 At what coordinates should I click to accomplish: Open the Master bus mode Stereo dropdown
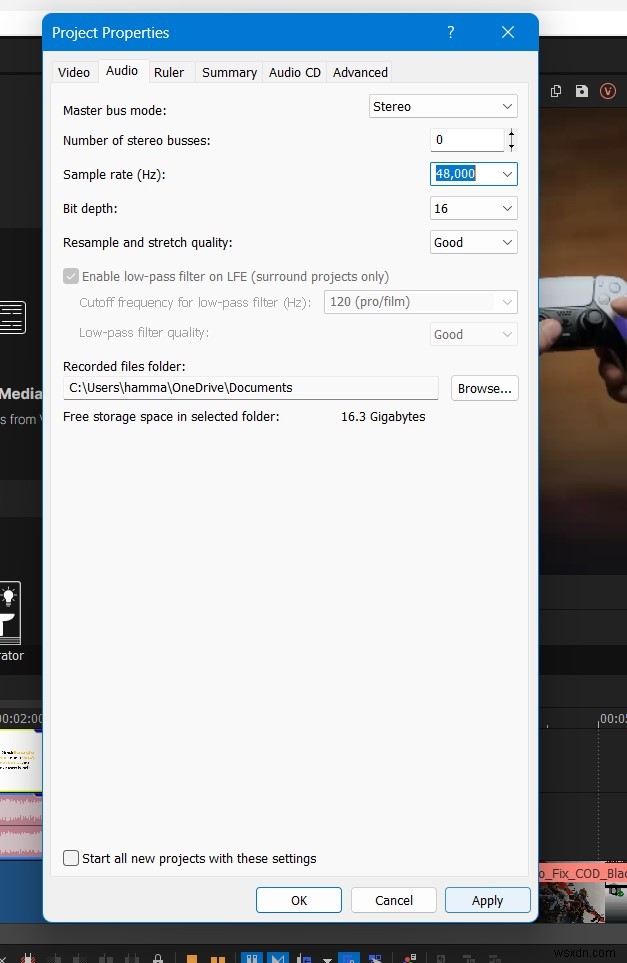(x=443, y=106)
